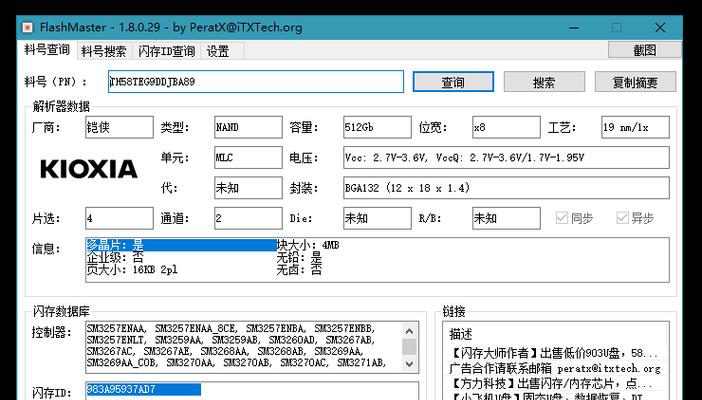This screenshot has height=400, width=702.
Task: Minimize the FlashMaster window
Action: pyautogui.click(x=574, y=28)
